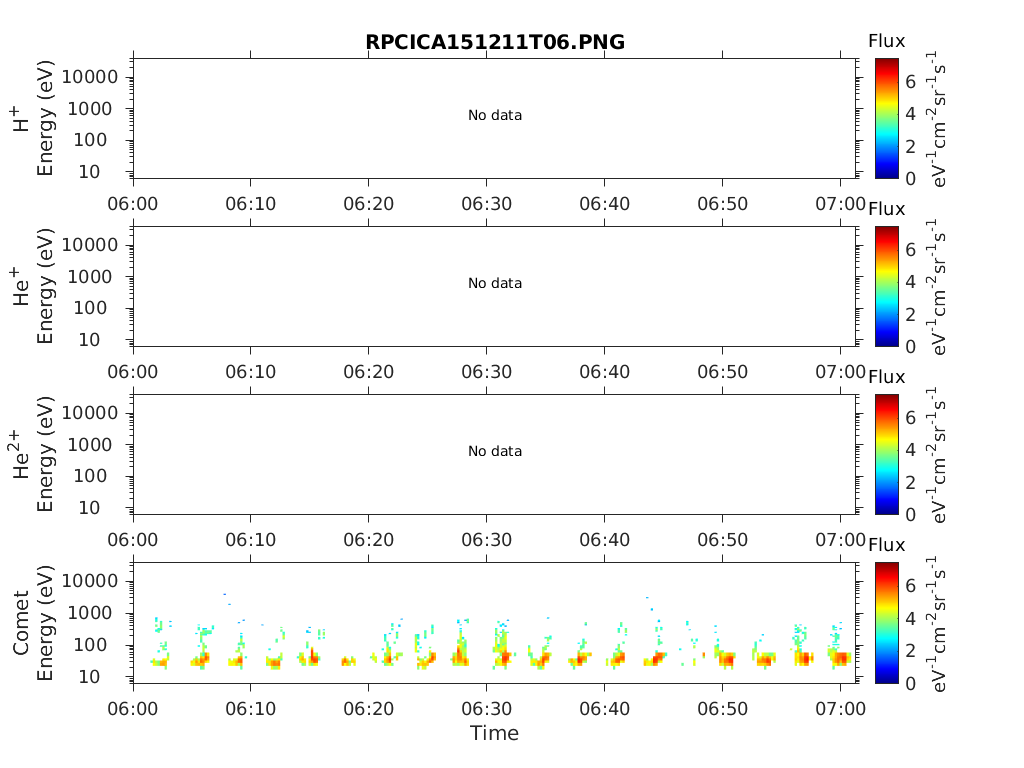Click the 06:00 tick label under Comet panel
The height and width of the screenshot is (768, 1024).
pos(133,709)
